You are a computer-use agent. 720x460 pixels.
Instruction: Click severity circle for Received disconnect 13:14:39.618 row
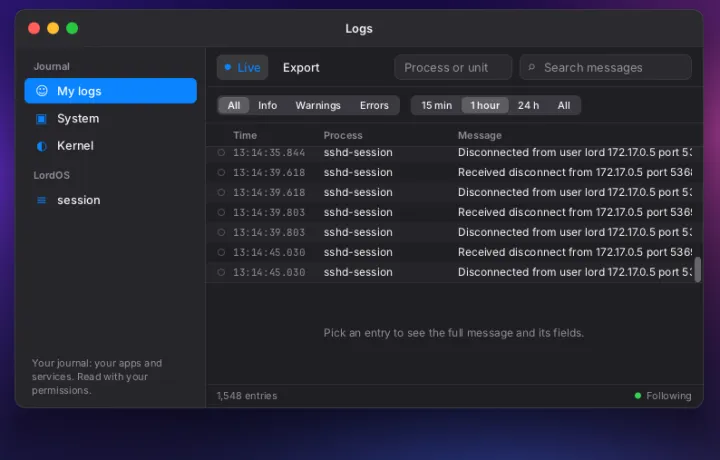point(221,172)
